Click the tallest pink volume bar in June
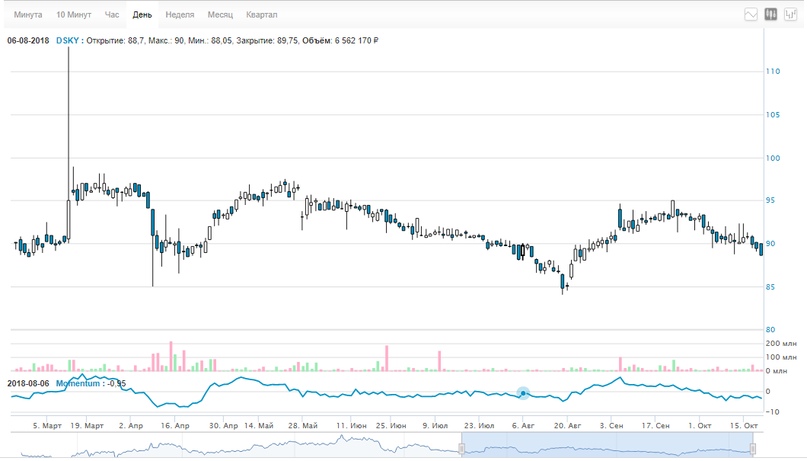Image resolution: width=807 pixels, height=461 pixels. tap(386, 359)
